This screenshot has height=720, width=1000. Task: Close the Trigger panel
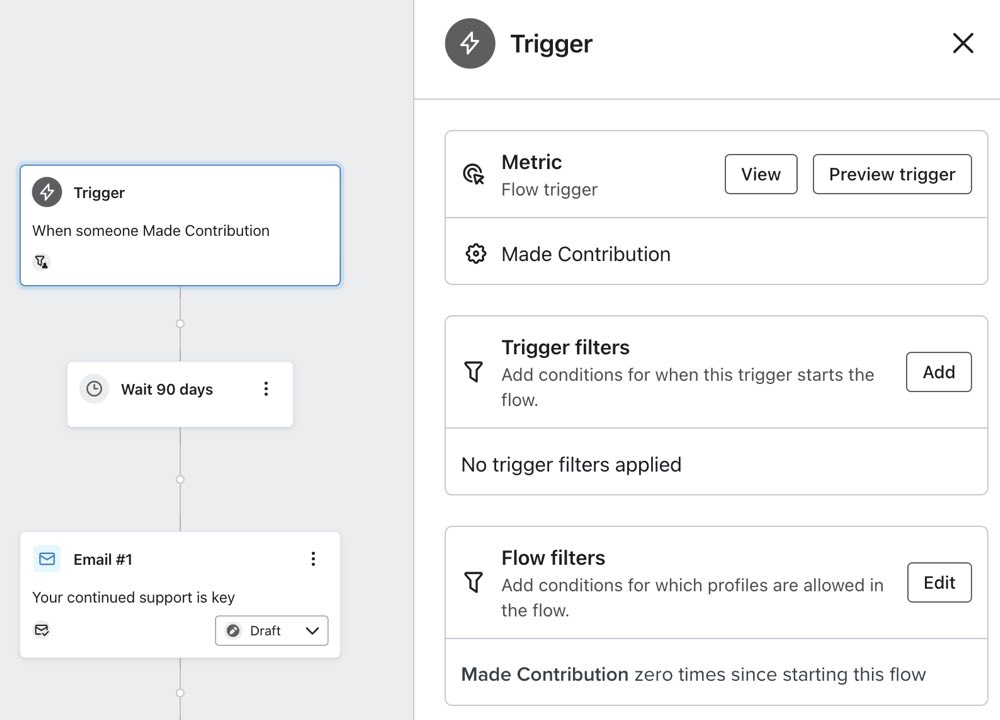coord(962,43)
